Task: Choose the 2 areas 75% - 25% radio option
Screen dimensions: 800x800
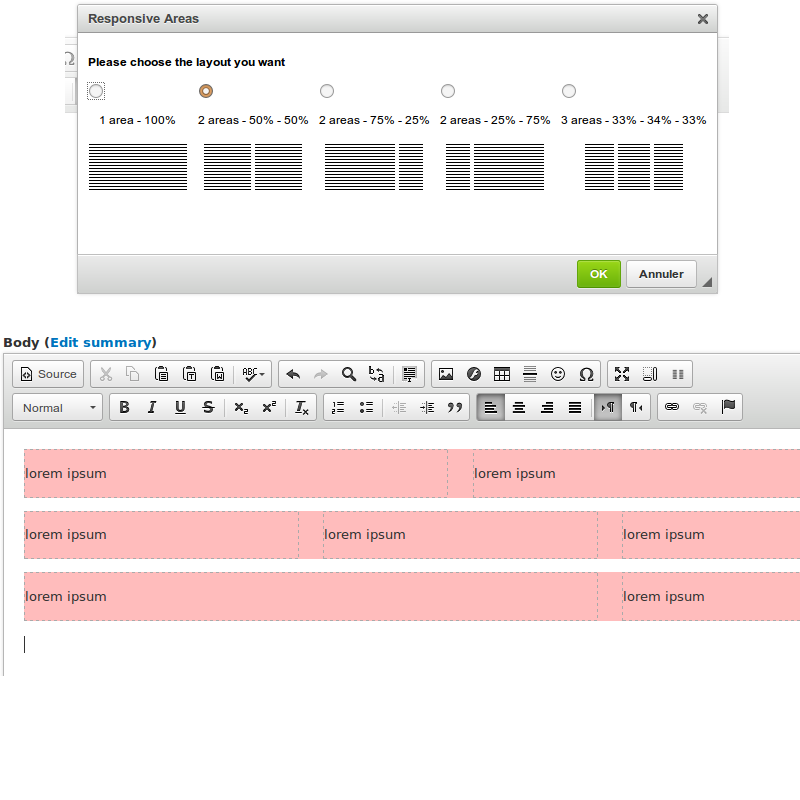Action: coord(327,91)
